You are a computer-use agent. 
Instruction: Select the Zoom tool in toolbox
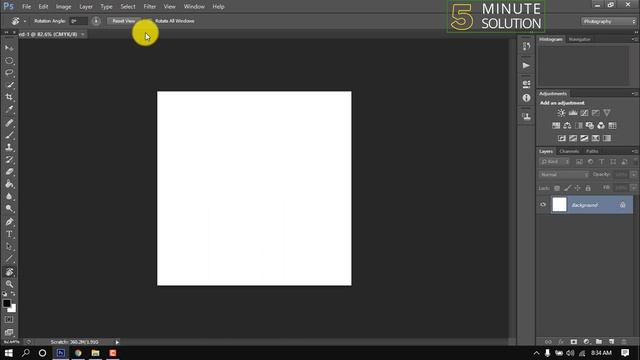point(9,284)
